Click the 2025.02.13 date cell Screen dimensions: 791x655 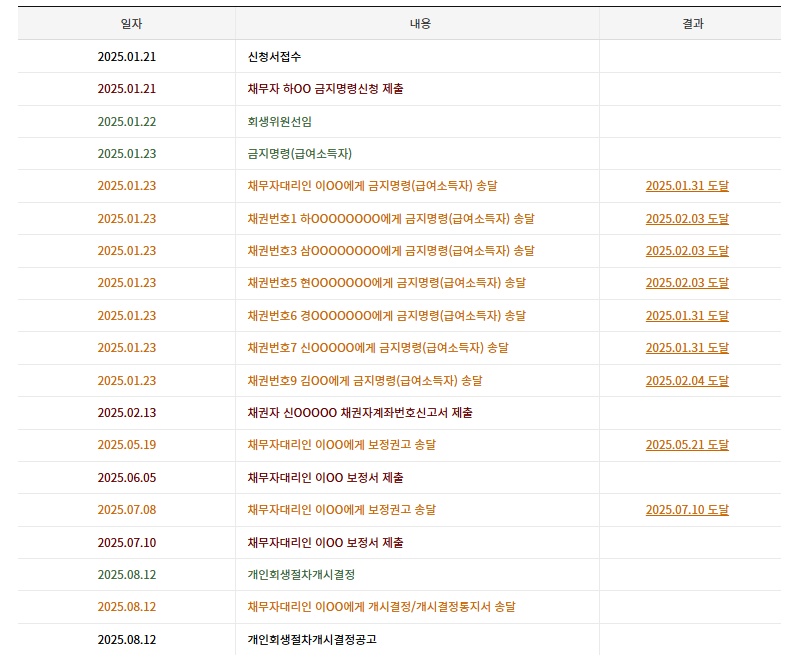127,413
